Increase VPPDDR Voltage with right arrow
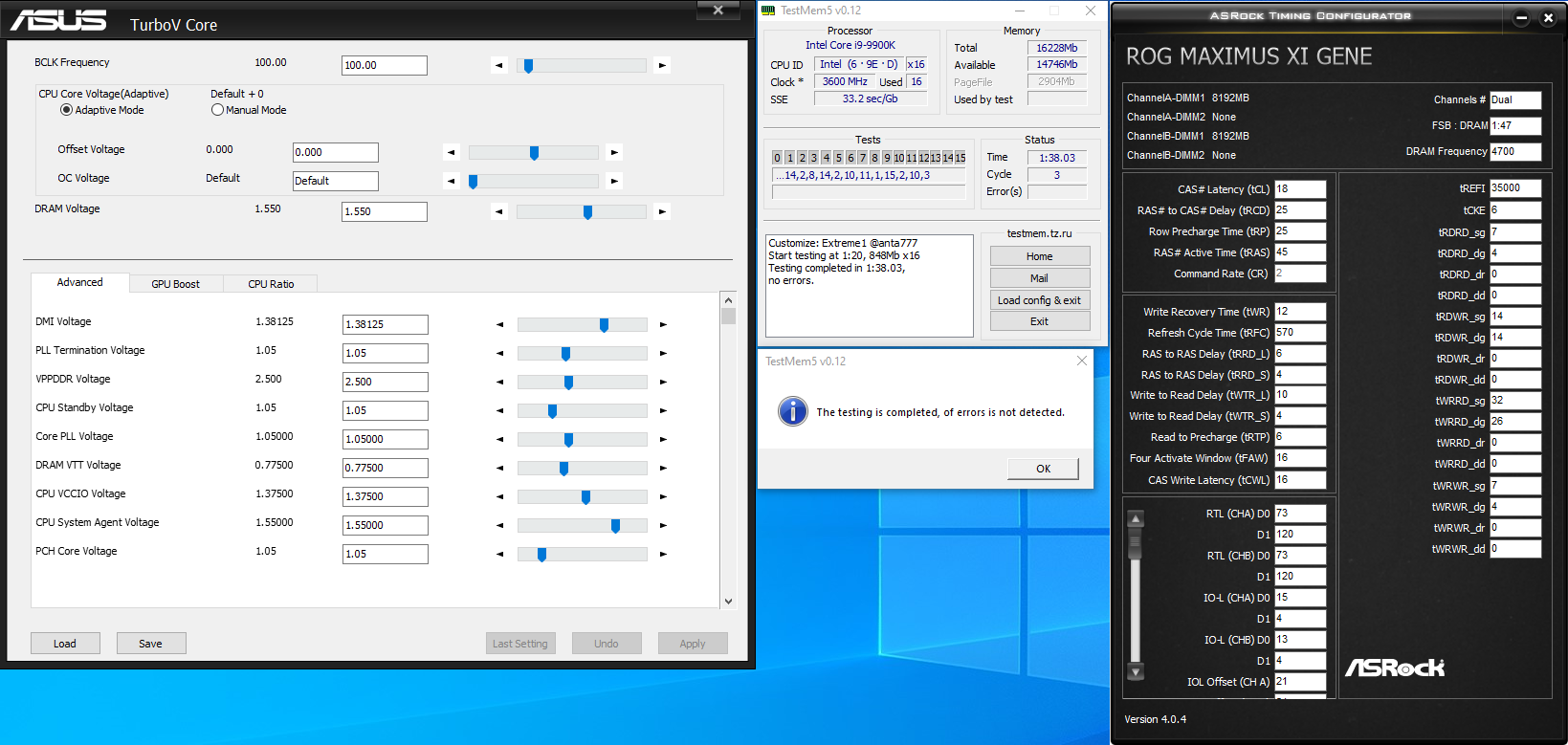Screen dimensions: 1568x745 click(663, 382)
